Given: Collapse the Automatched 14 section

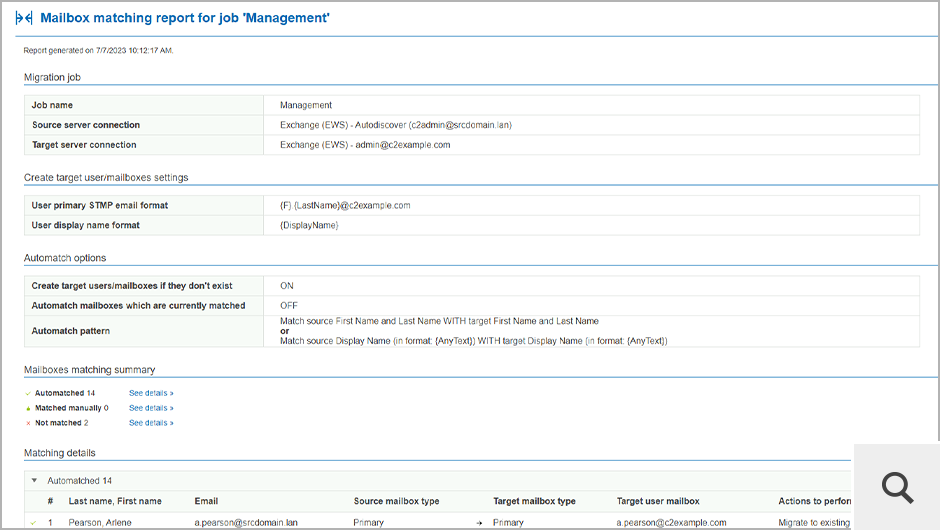Looking at the screenshot, I should click(x=34, y=480).
